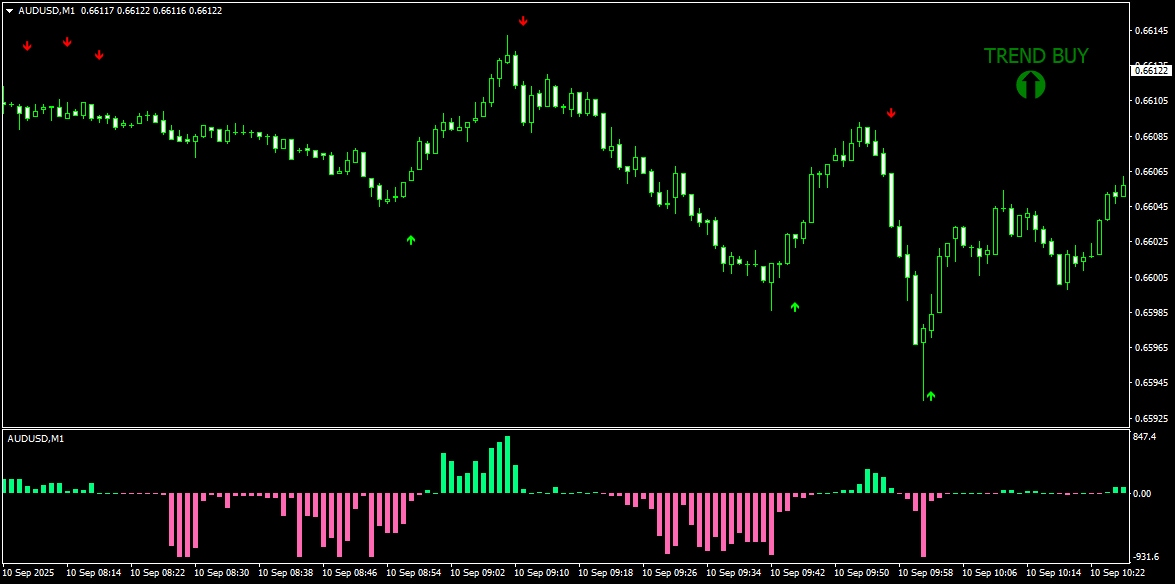This screenshot has height=584, width=1175.
Task: Click the 0.65945 price scale label
Action: point(1151,383)
